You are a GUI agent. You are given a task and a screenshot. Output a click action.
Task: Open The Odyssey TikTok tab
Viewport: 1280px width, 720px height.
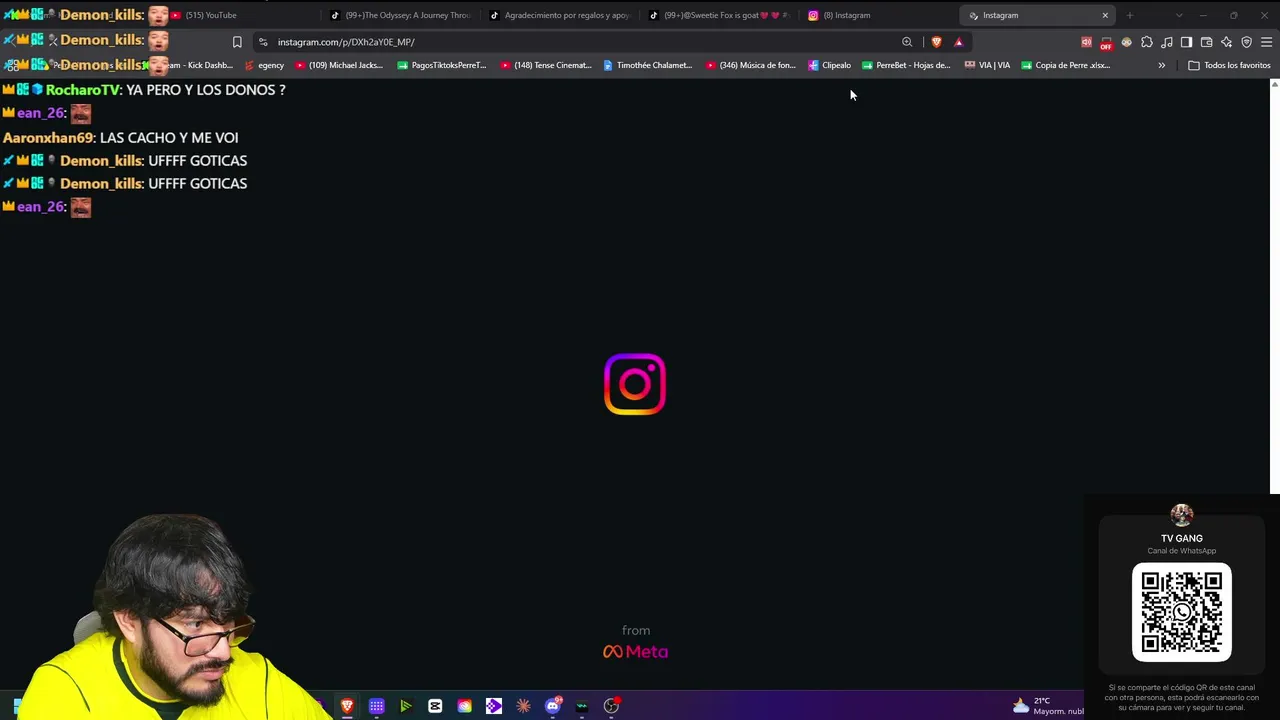point(400,15)
